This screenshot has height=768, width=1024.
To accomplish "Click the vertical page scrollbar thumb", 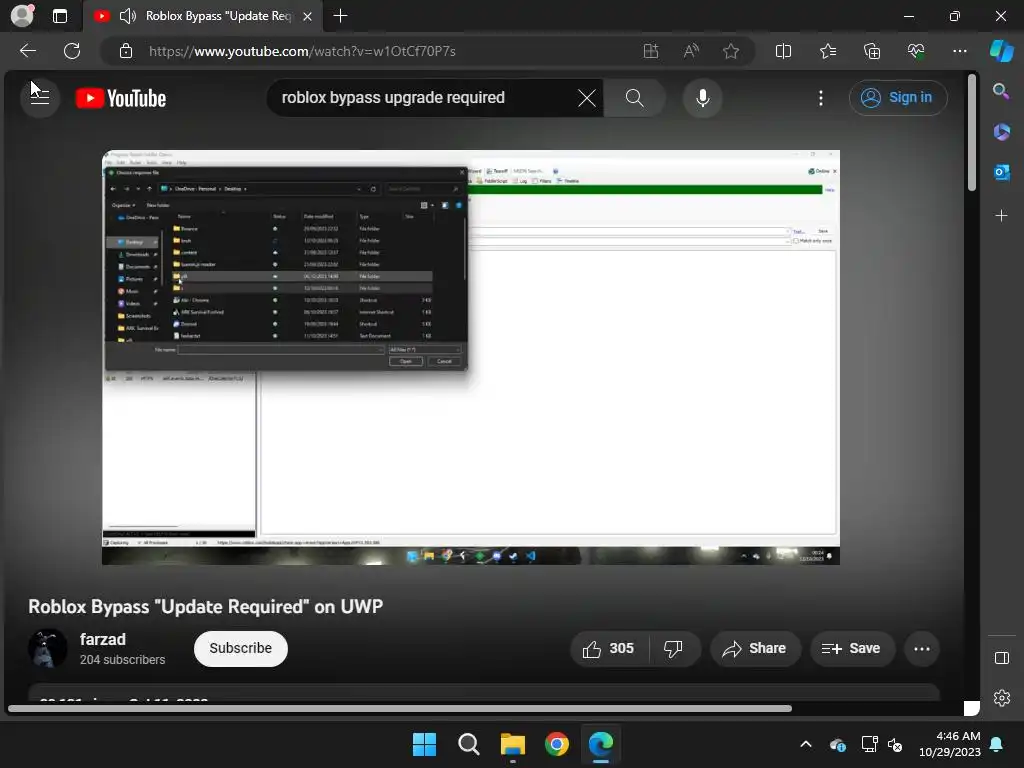I will pyautogui.click(x=972, y=134).
